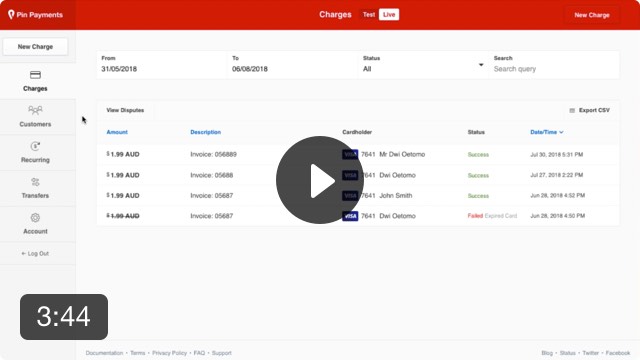640x360 pixels.
Task: Click New Charge in the top header
Action: [592, 15]
